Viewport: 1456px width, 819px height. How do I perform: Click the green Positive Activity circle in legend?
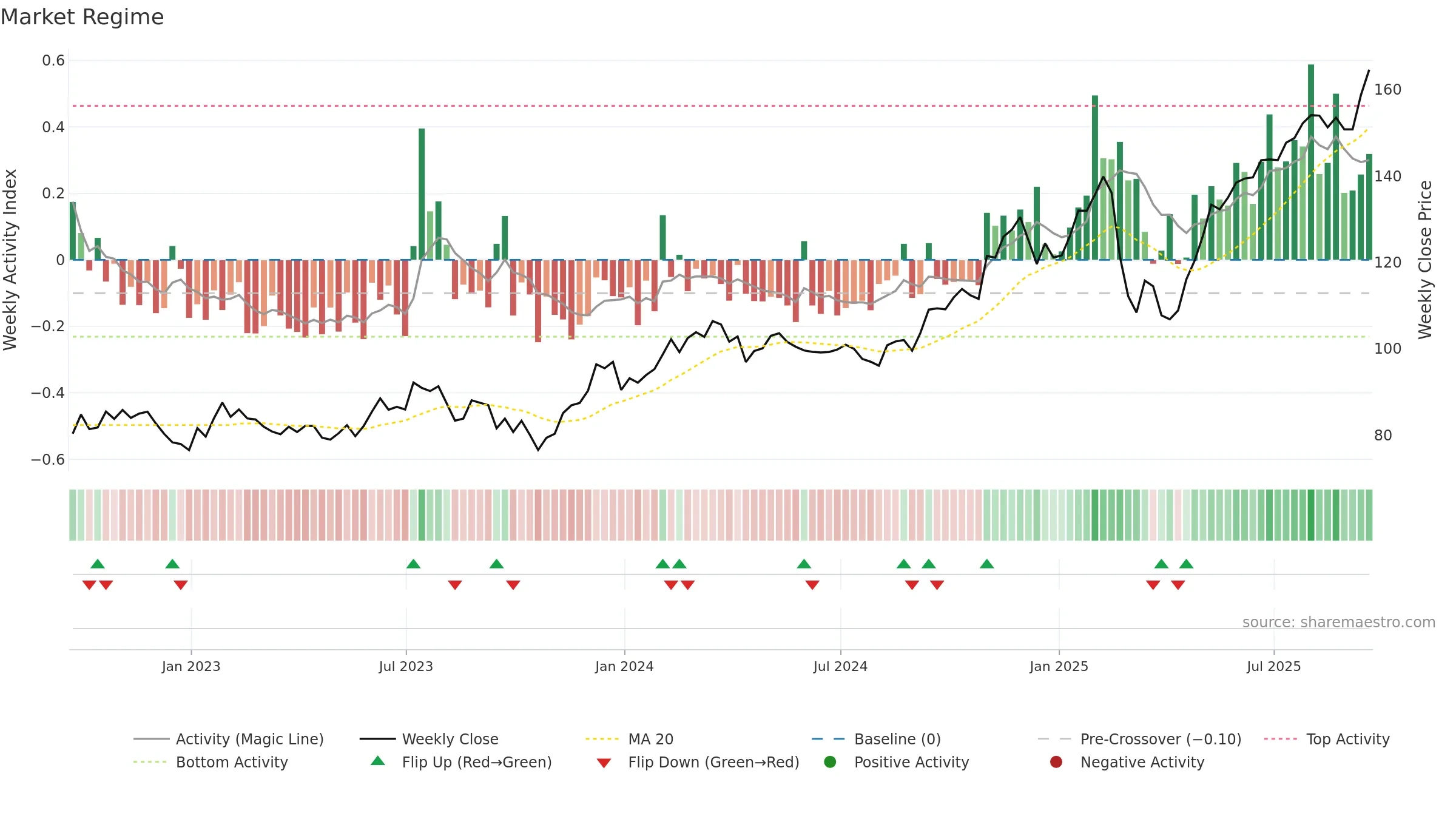[830, 762]
